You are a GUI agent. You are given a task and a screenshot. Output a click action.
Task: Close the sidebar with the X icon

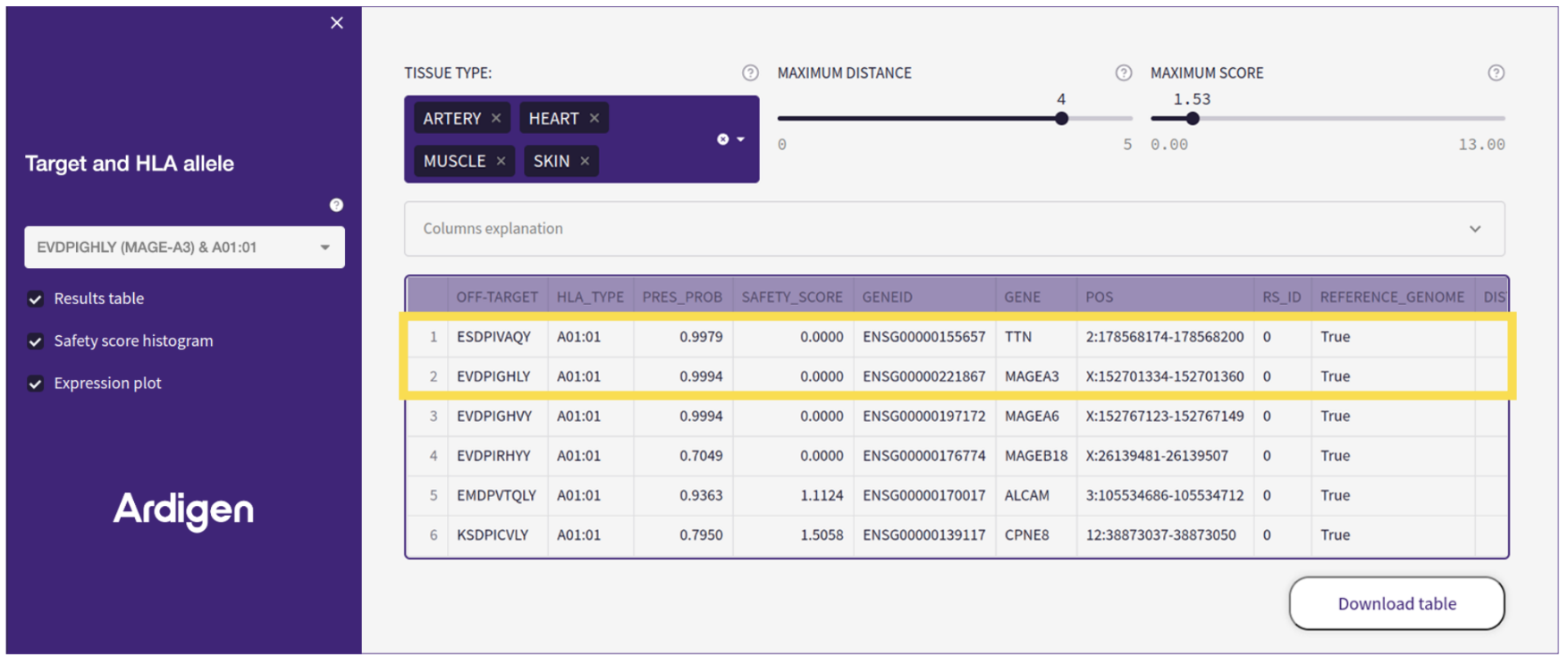(337, 23)
